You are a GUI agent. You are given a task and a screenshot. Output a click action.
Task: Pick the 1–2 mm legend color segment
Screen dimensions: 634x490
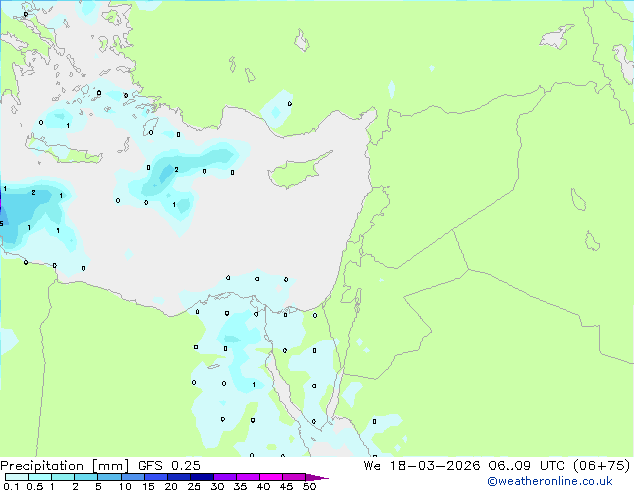(x=63, y=477)
